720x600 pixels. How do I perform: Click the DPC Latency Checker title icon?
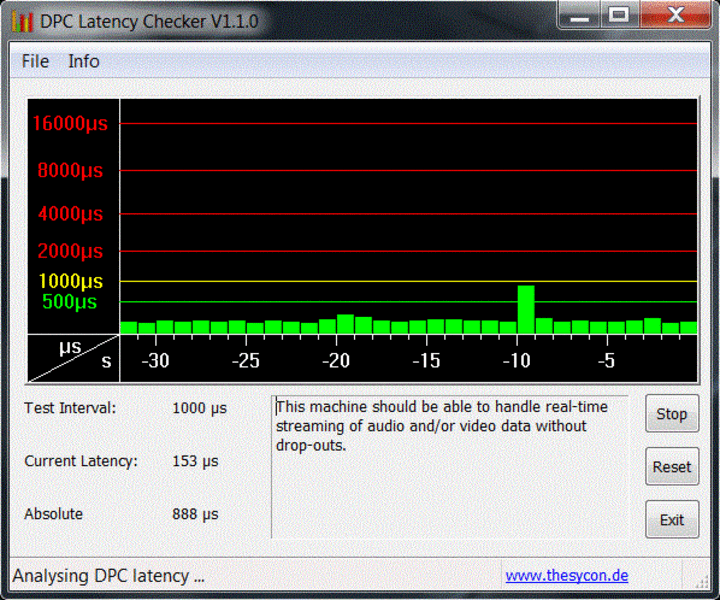22,22
